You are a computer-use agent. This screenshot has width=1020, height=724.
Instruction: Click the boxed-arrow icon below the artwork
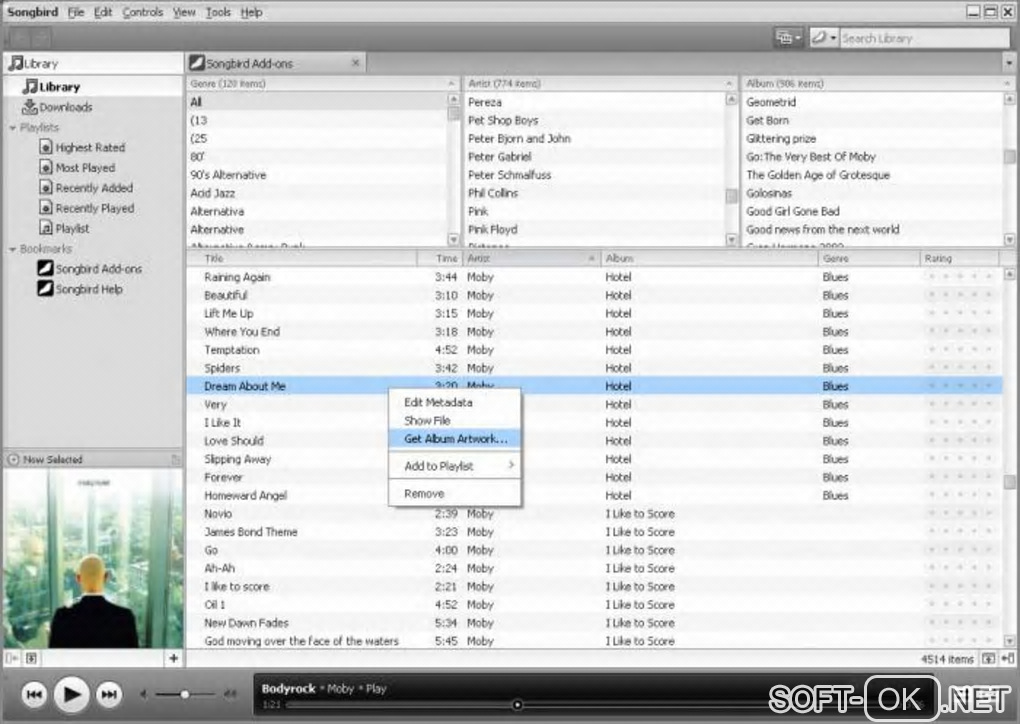(x=31, y=658)
